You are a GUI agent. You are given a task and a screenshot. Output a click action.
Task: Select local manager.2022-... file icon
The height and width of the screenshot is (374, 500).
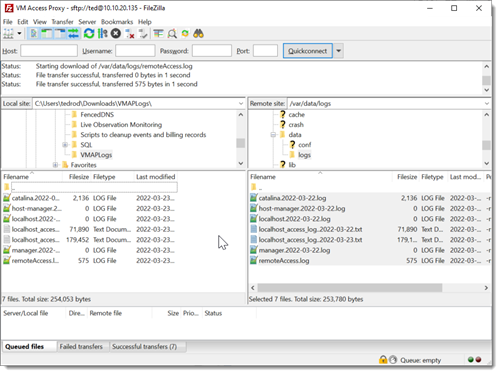pos(7,250)
